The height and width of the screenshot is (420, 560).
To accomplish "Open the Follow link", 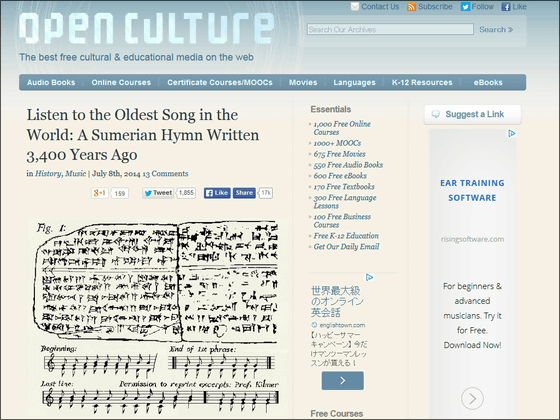I will (x=482, y=7).
